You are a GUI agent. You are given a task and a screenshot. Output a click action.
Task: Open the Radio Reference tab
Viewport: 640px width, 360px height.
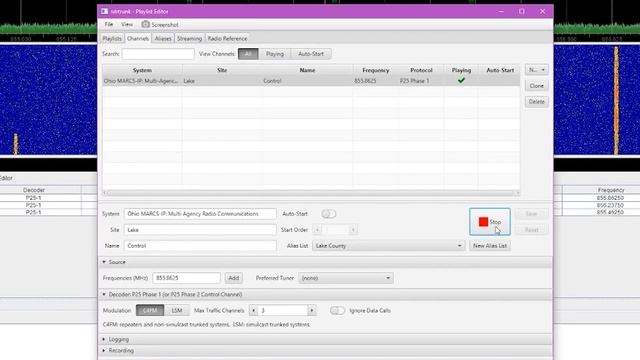(x=227, y=38)
